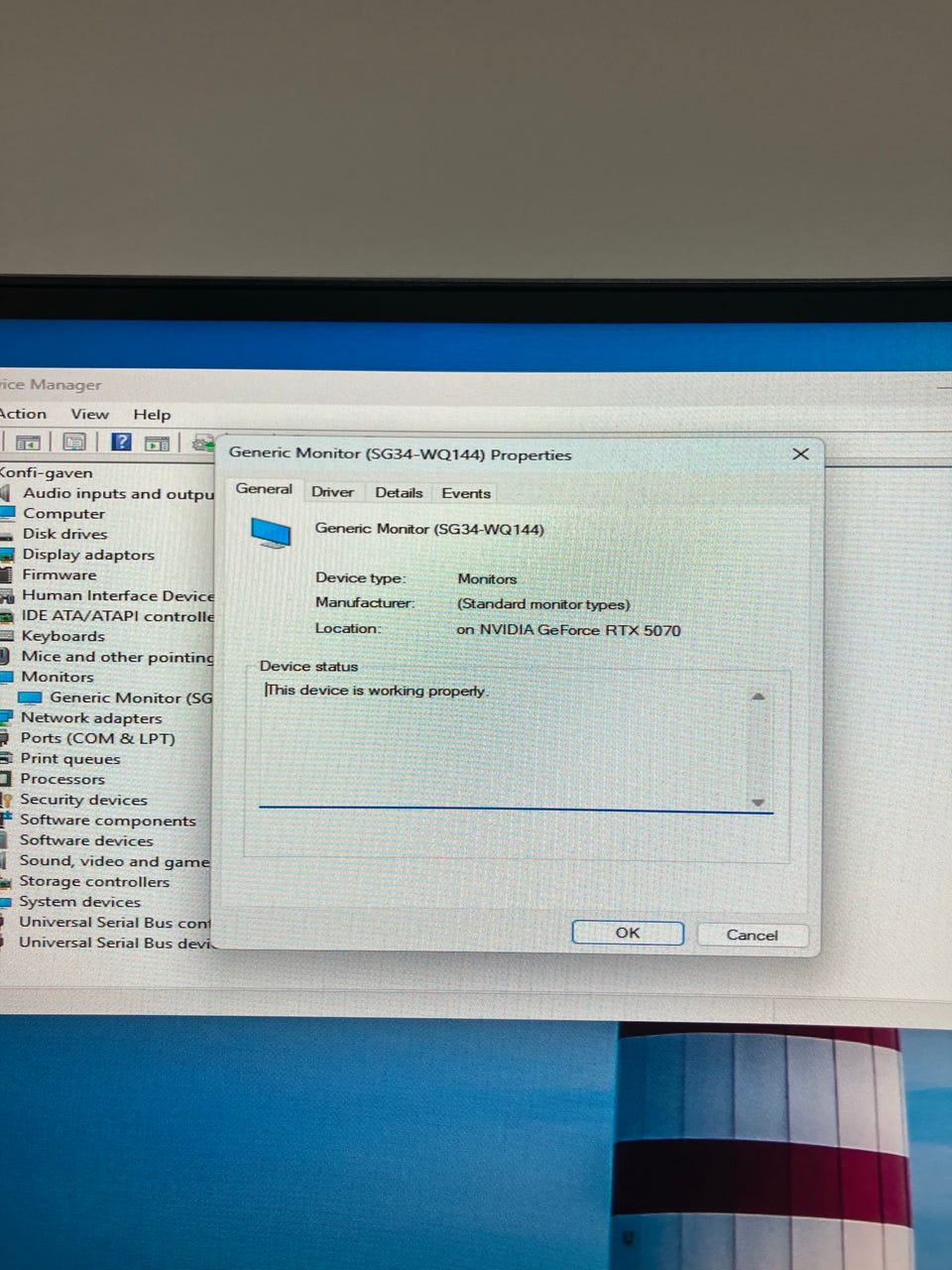Screen dimensions: 952x1270
Task: Select the Monitors category
Action: pyautogui.click(x=58, y=677)
